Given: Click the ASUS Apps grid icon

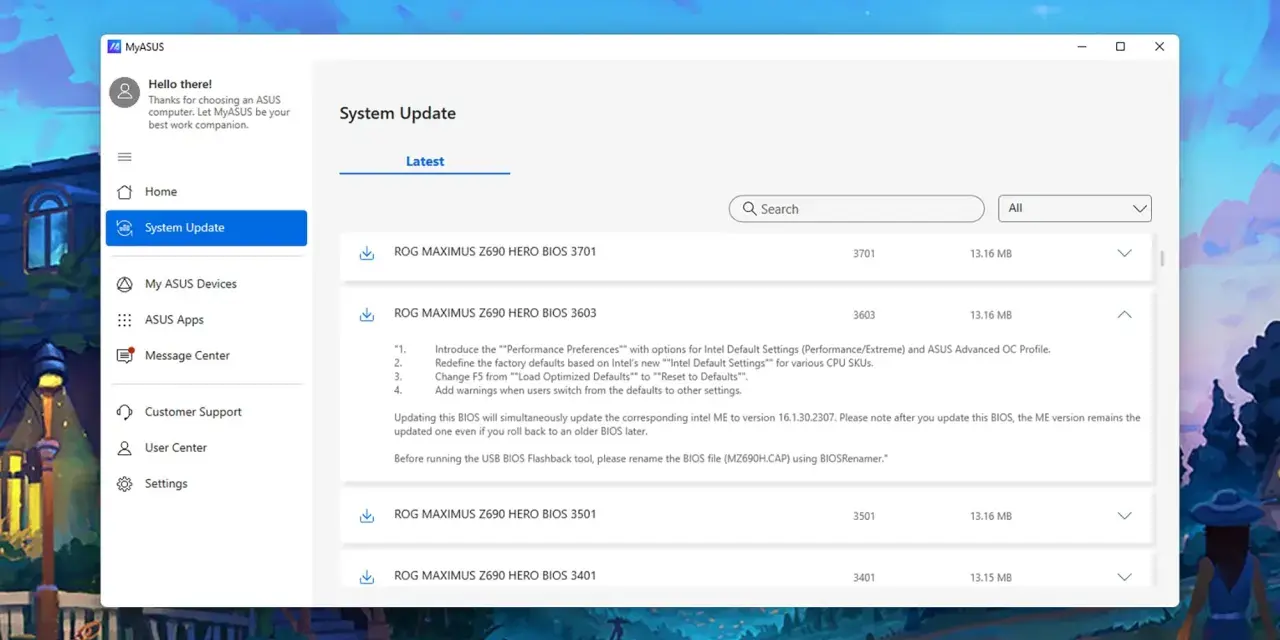Looking at the screenshot, I should pos(125,320).
